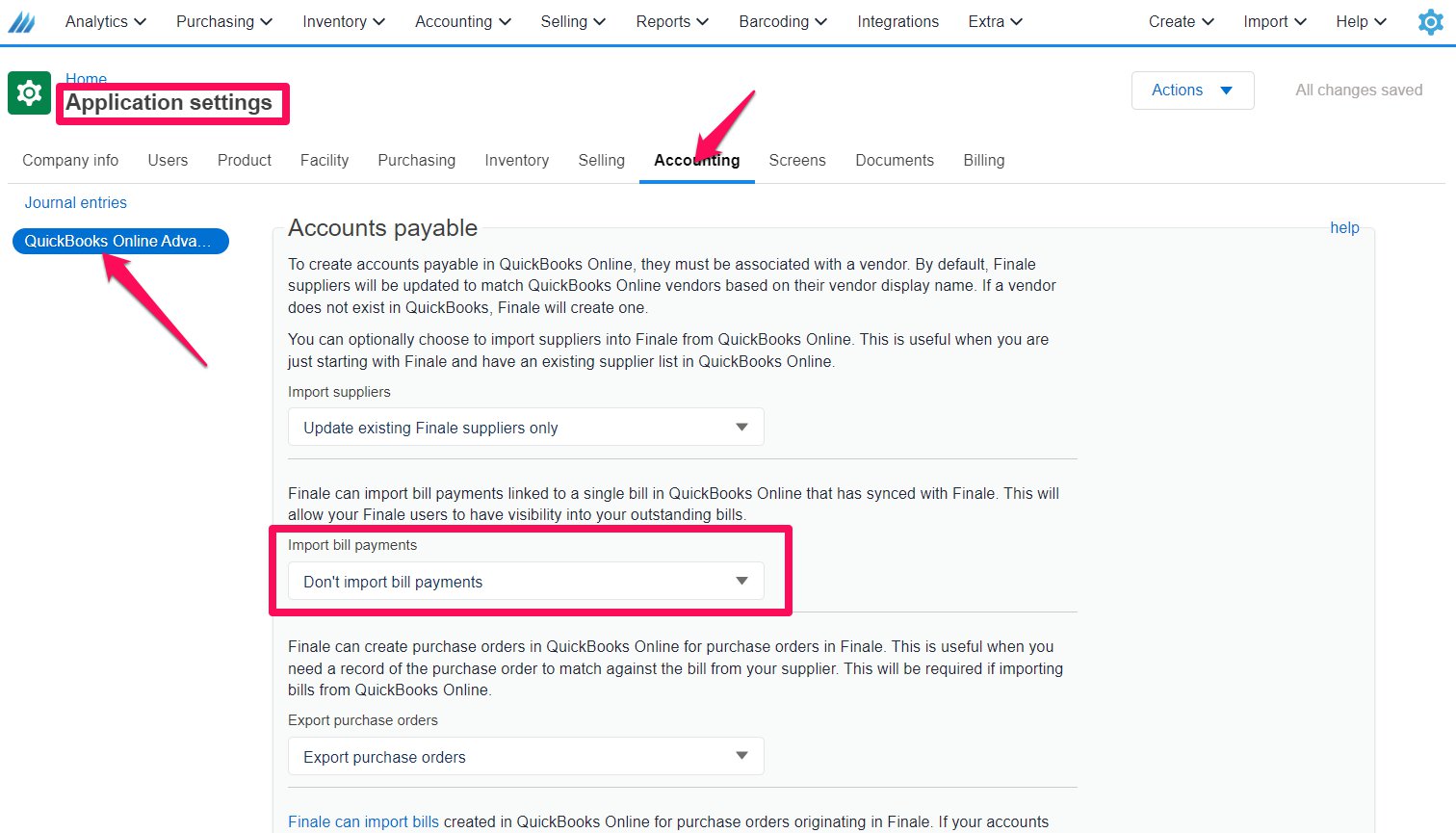Open the Export purchase orders dropdown
Screen dimensions: 1456x833
[526, 757]
